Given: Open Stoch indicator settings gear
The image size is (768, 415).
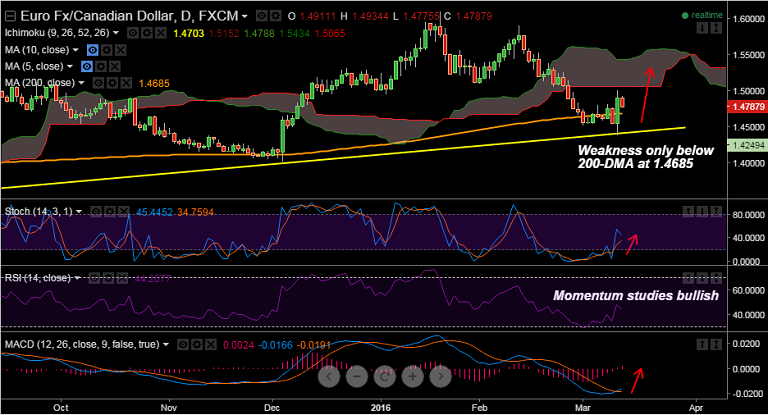Looking at the screenshot, I should pos(109,212).
